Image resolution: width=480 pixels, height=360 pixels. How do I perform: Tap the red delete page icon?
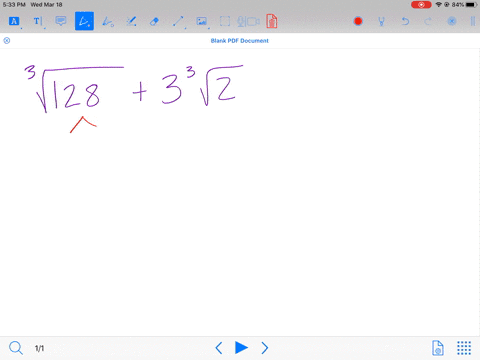point(272,21)
